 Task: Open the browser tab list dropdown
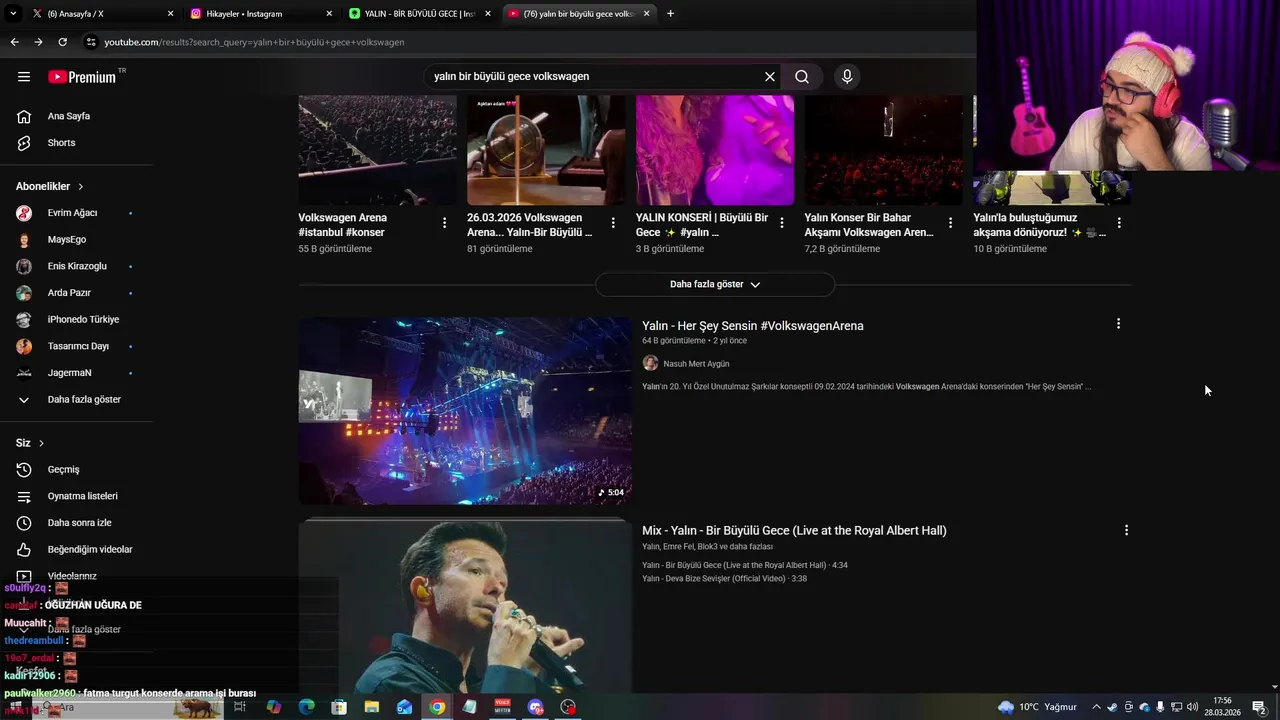pyautogui.click(x=14, y=14)
